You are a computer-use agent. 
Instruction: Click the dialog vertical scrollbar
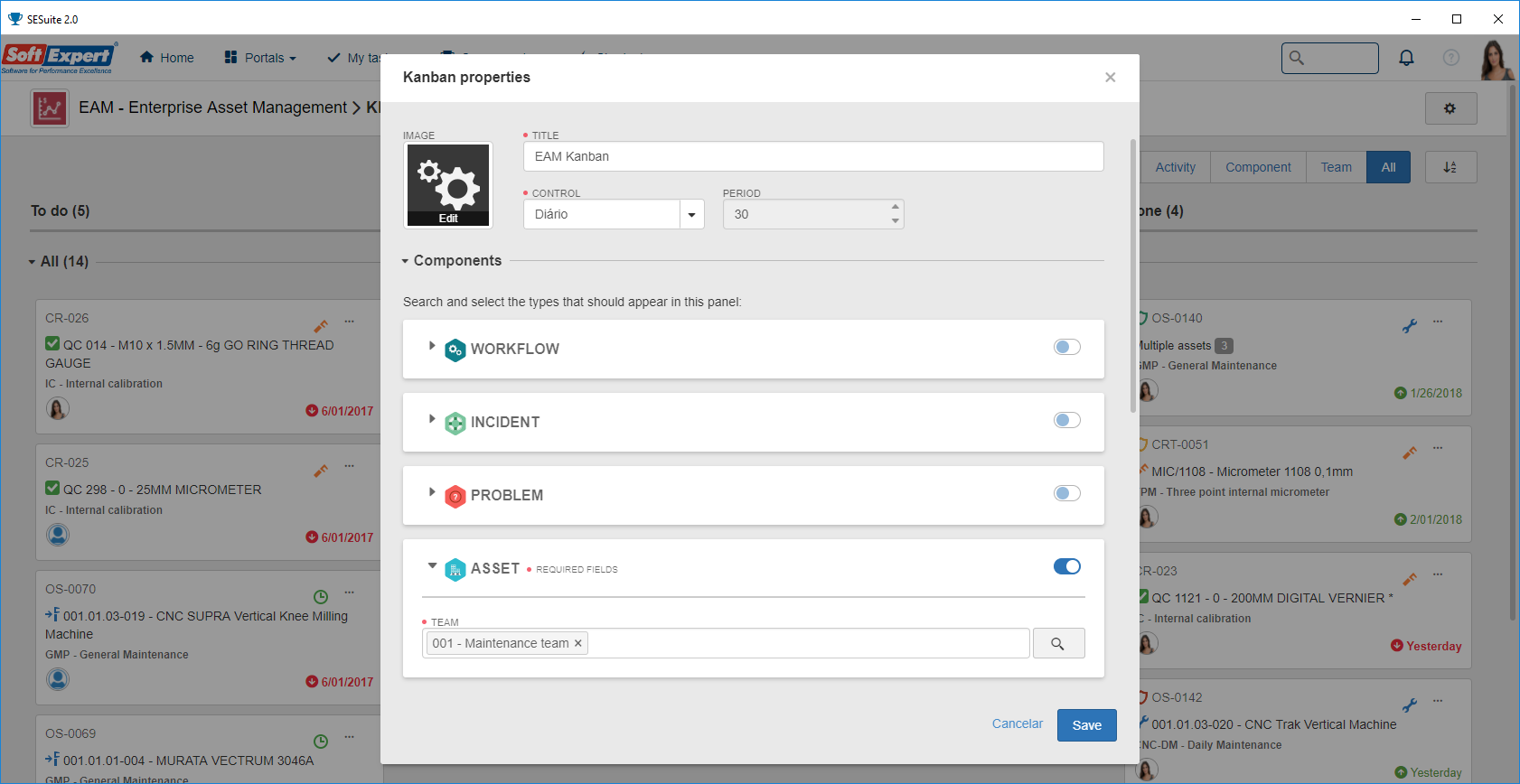point(1133,275)
